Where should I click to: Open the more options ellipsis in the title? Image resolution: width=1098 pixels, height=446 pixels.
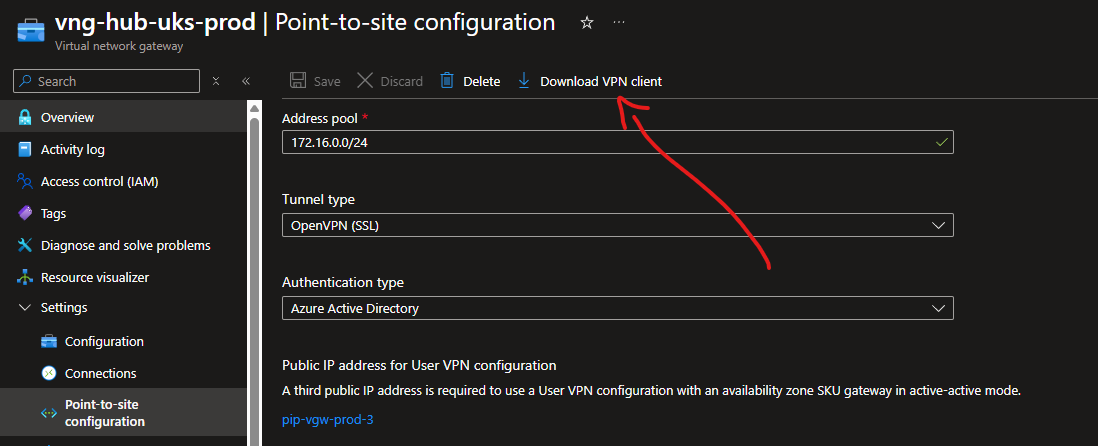click(619, 23)
